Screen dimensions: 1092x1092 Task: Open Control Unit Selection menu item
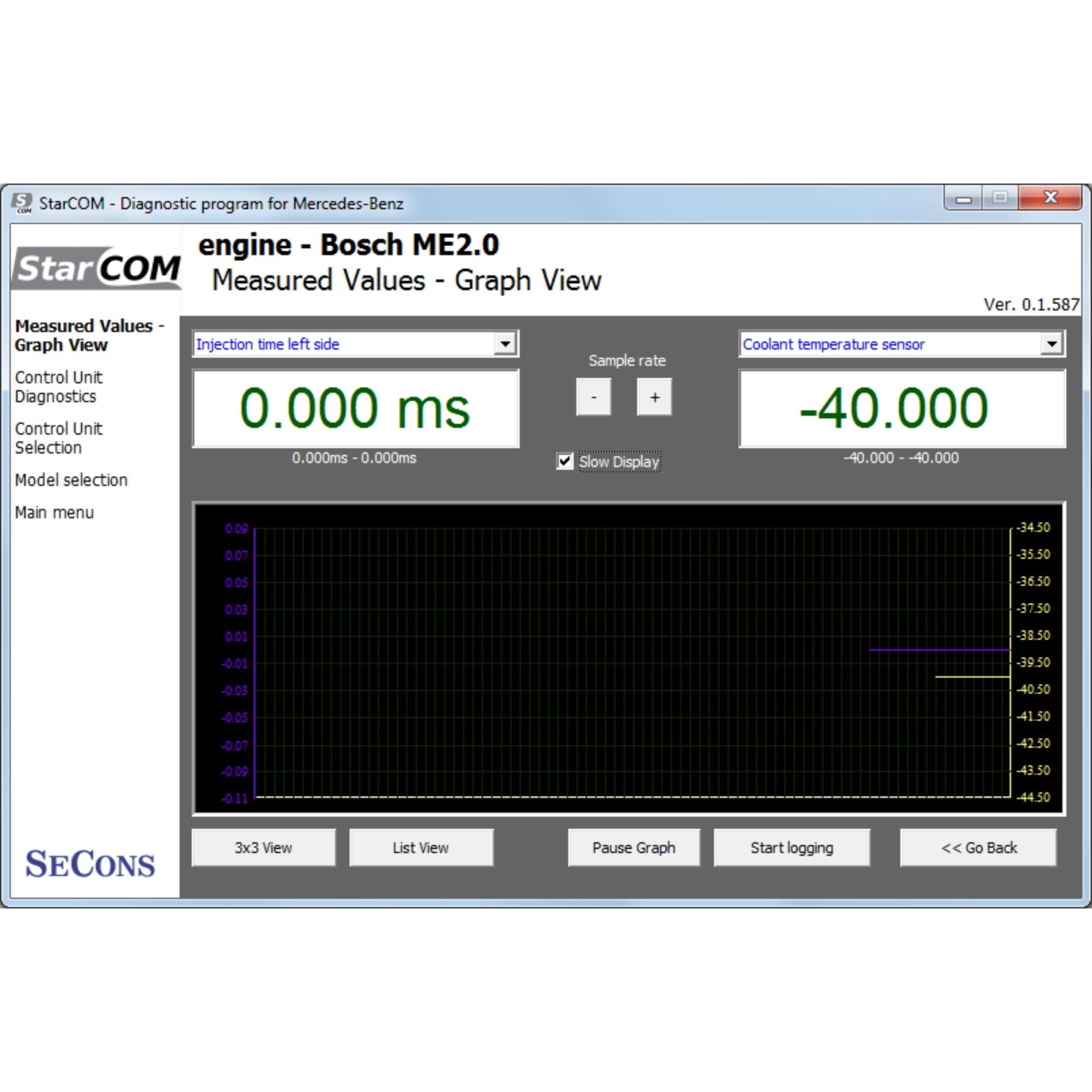[59, 438]
